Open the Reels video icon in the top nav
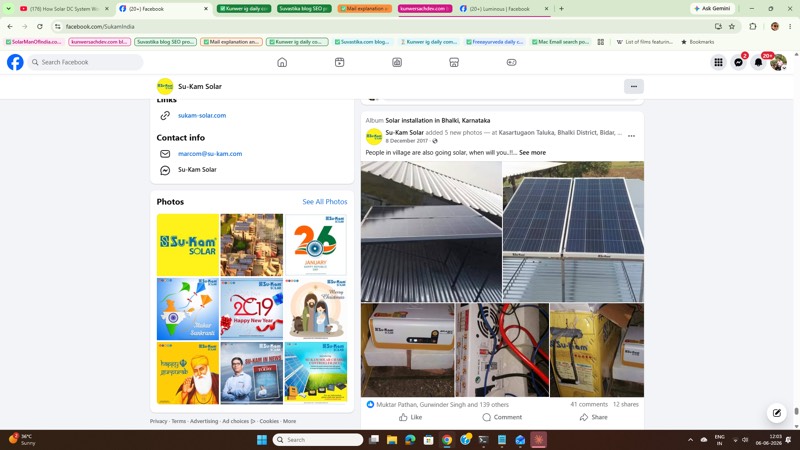The width and height of the screenshot is (800, 450). [339, 62]
